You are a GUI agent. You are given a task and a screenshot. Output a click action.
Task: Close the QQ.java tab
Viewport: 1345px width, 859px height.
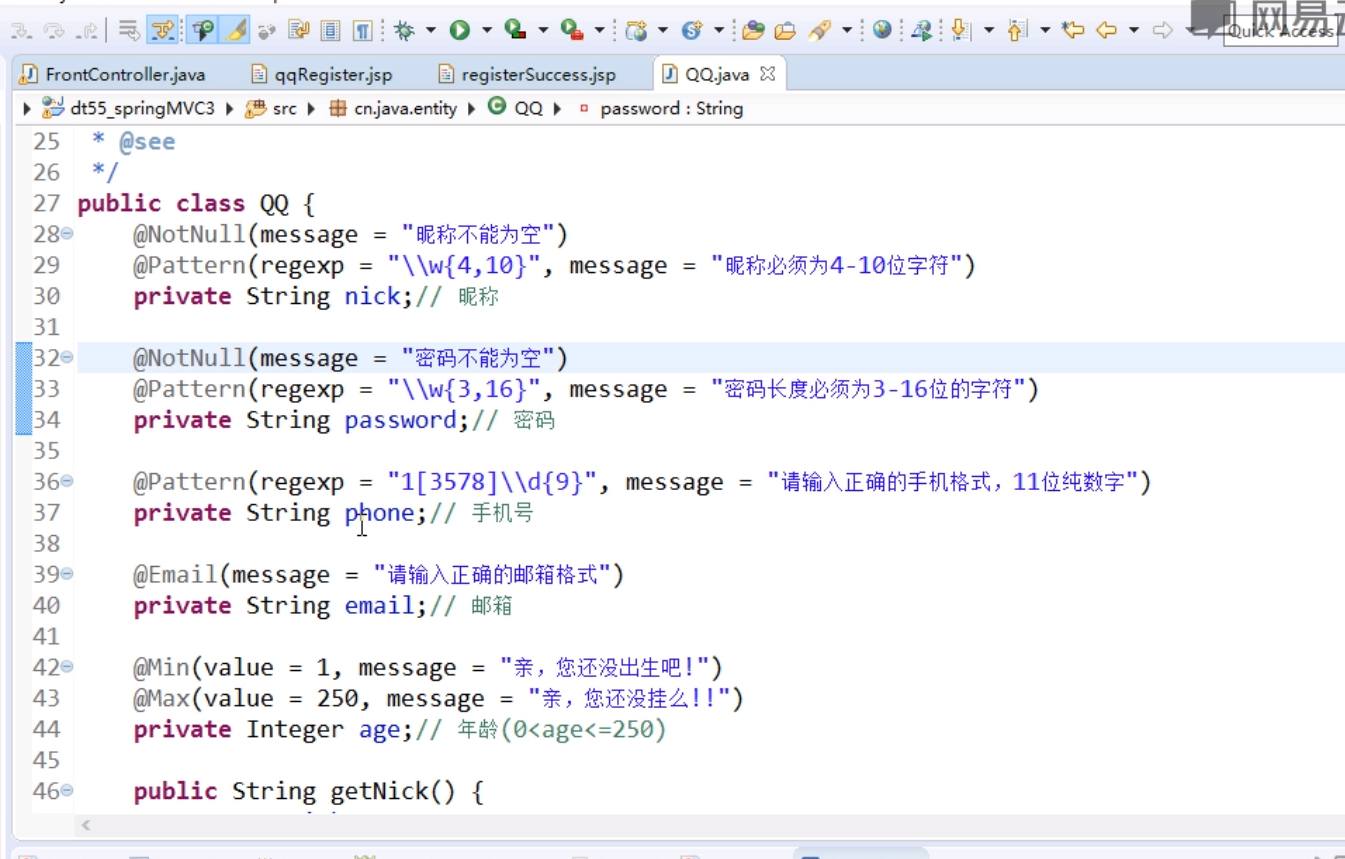(768, 73)
